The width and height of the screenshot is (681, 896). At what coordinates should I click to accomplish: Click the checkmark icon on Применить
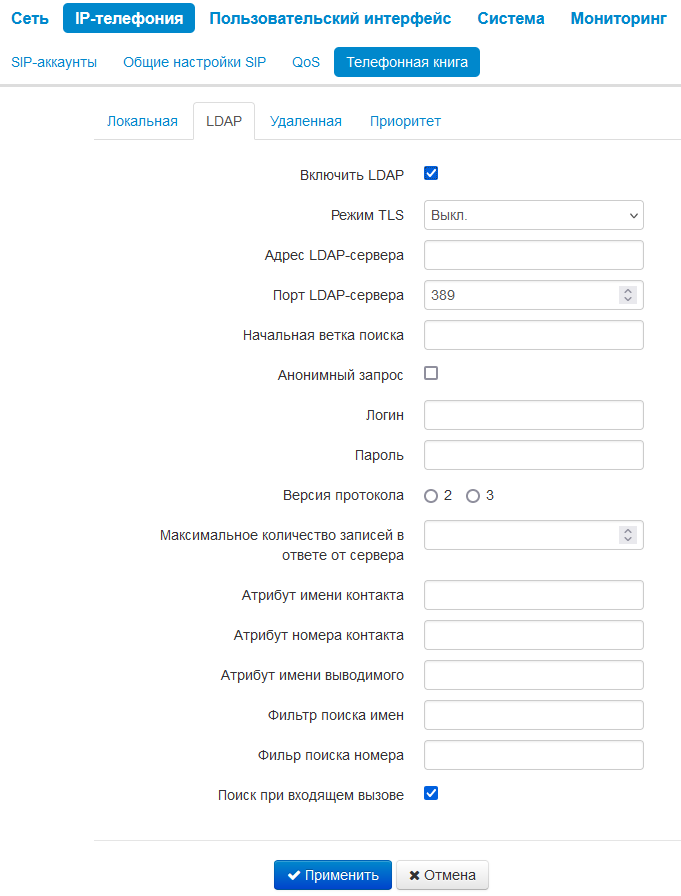click(x=294, y=875)
